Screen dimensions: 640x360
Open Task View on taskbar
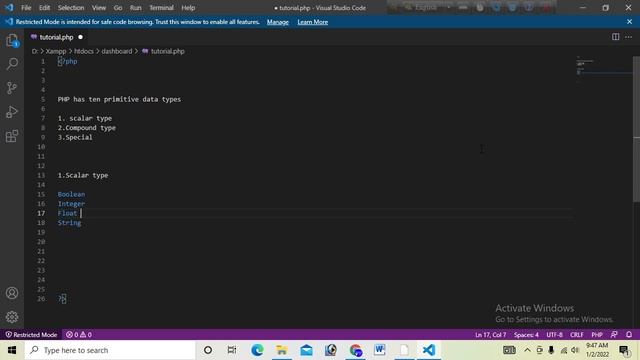(x=232, y=350)
